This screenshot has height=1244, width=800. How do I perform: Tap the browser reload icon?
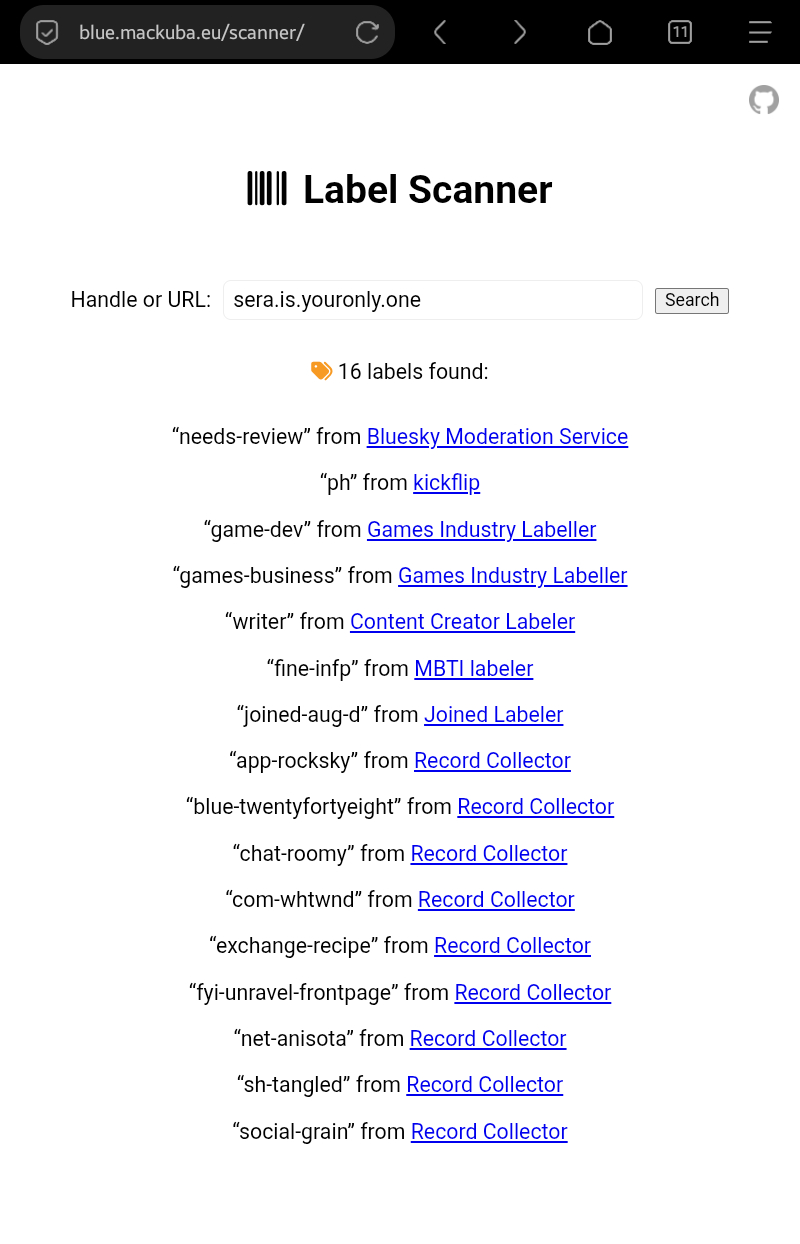(x=367, y=32)
